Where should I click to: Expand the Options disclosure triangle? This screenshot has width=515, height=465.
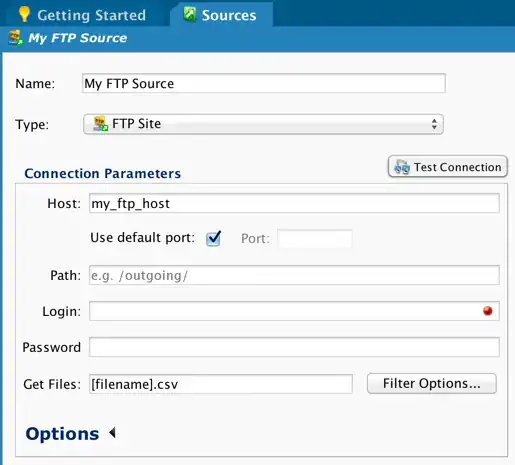pyautogui.click(x=112, y=433)
